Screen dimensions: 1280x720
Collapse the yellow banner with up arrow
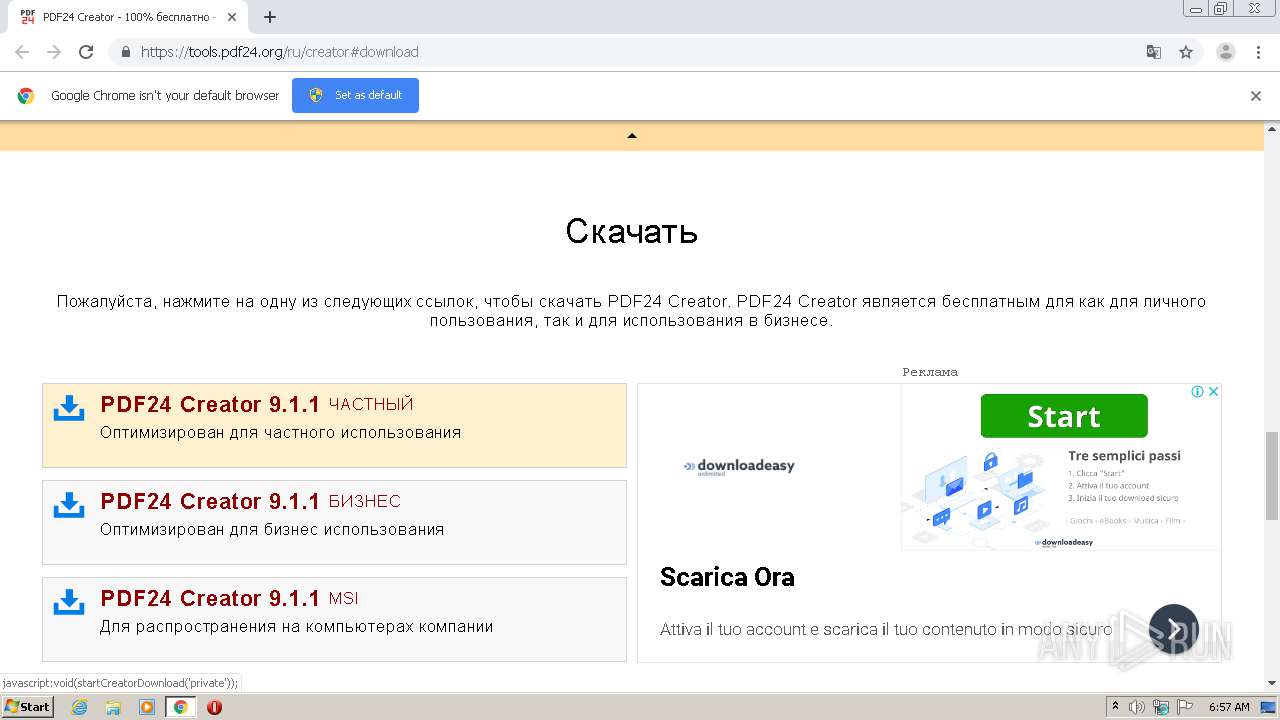pos(632,136)
